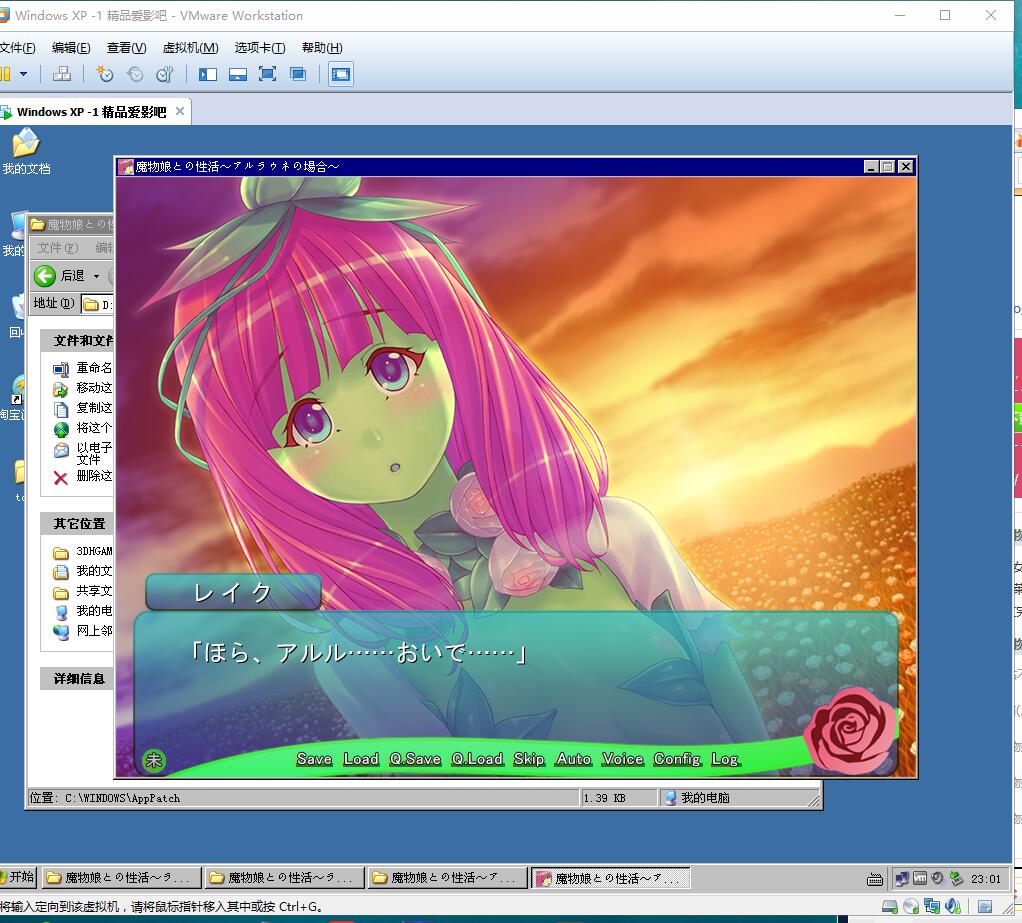Click Save in the game menu bar

(x=314, y=759)
